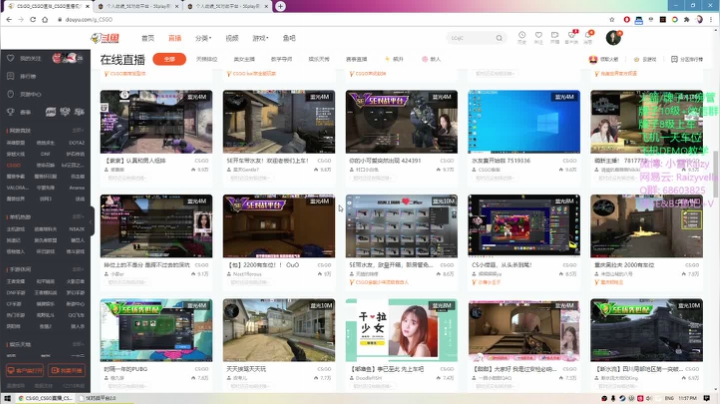Screen dimensions: 720x404
Task: Open the 首页 home nav item
Action: click(x=148, y=38)
